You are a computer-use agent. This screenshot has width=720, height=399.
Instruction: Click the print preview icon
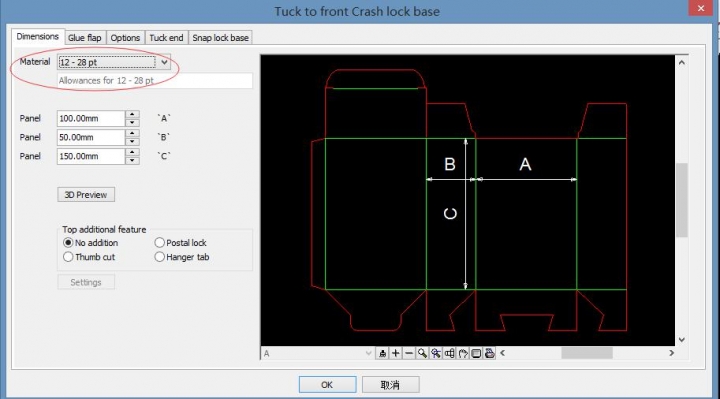490,353
